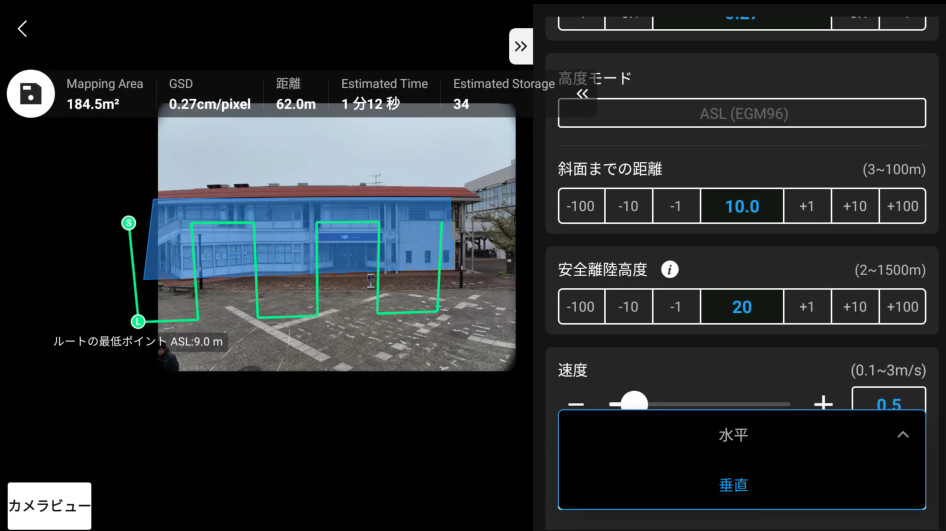
Task: Collapse the 水平 dropdown chevron
Action: [903, 434]
